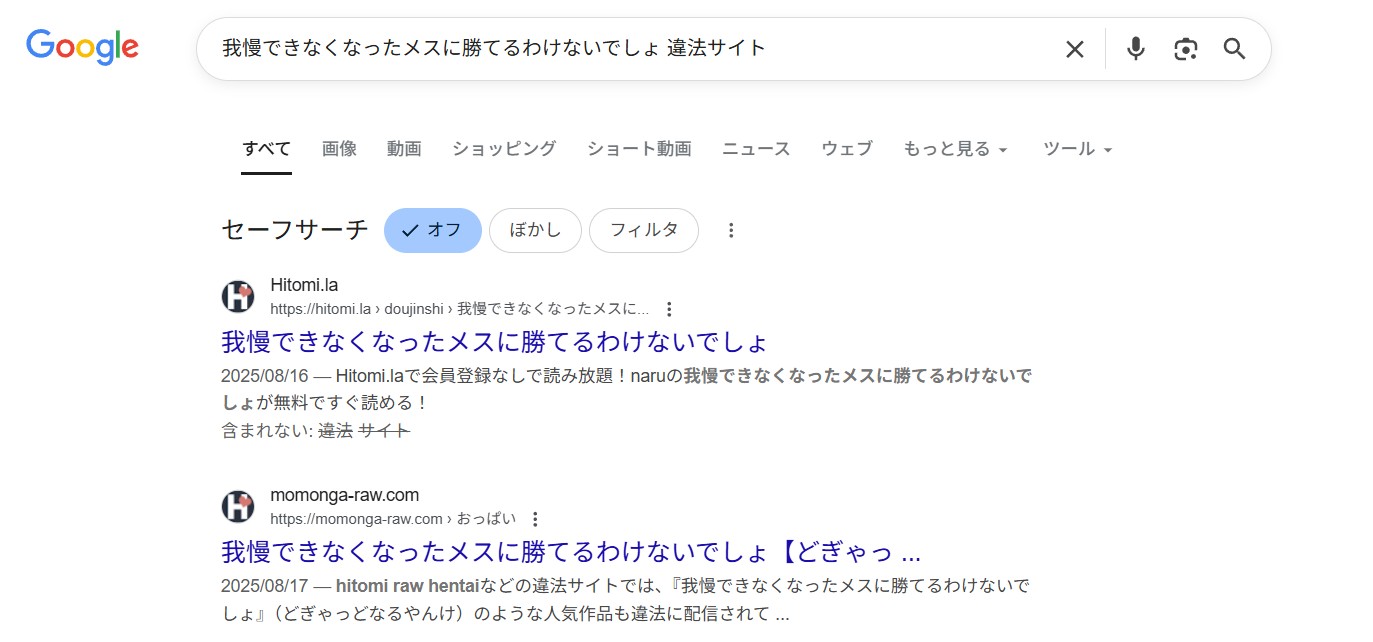The height and width of the screenshot is (642, 1373).
Task: Open the Hitomi.la result link
Action: pos(493,342)
